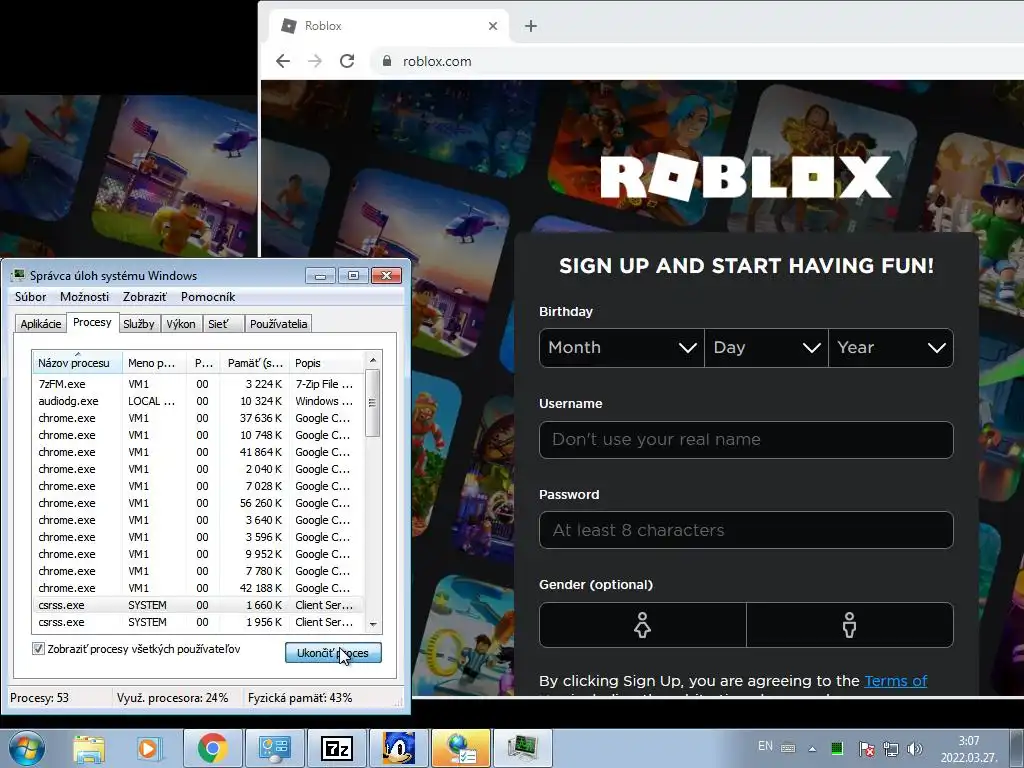Sort by Popis column header
The image size is (1024, 768).
coord(327,363)
